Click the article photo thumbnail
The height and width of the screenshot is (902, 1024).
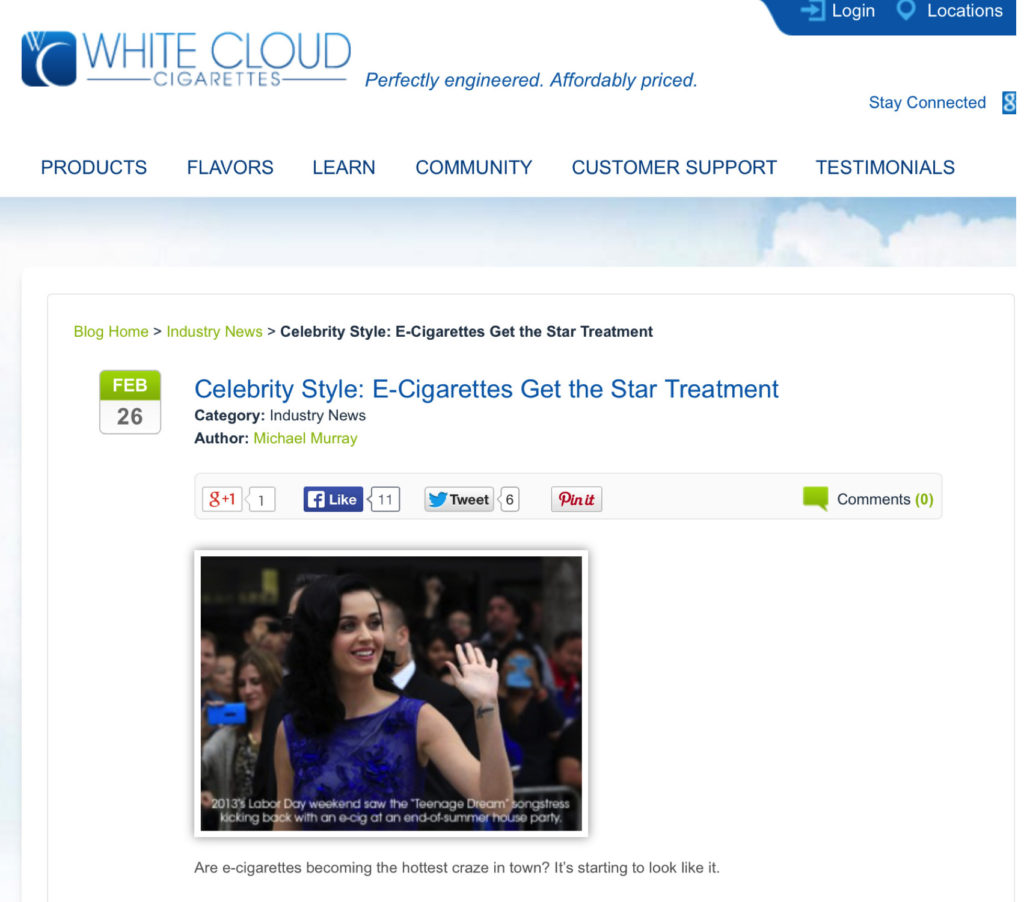tap(391, 693)
